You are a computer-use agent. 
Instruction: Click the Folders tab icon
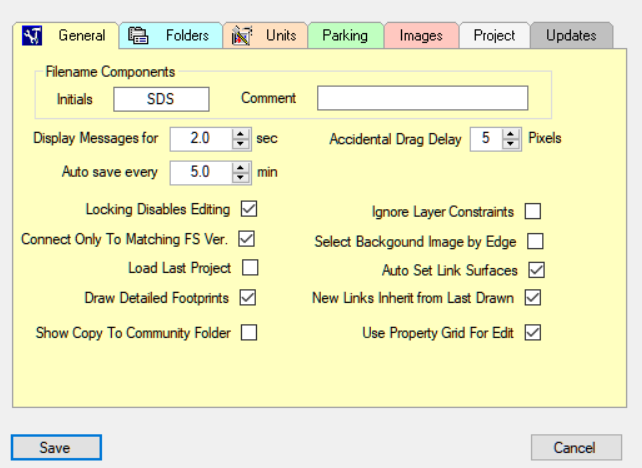(138, 36)
